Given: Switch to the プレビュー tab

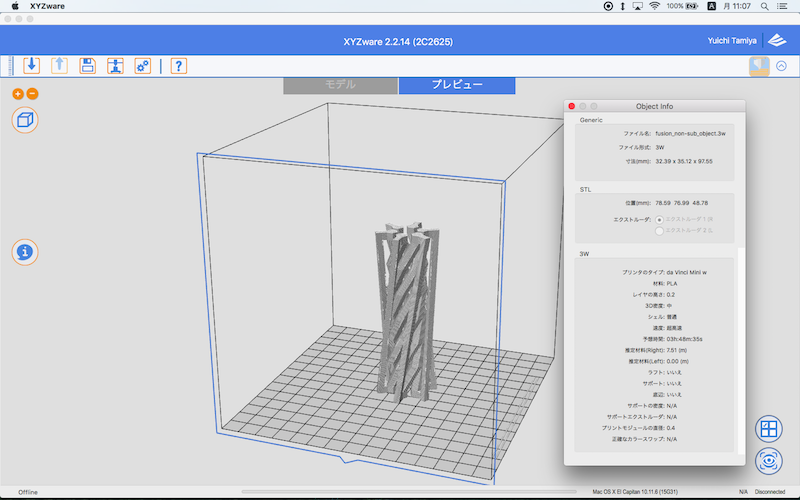Looking at the screenshot, I should tap(457, 85).
